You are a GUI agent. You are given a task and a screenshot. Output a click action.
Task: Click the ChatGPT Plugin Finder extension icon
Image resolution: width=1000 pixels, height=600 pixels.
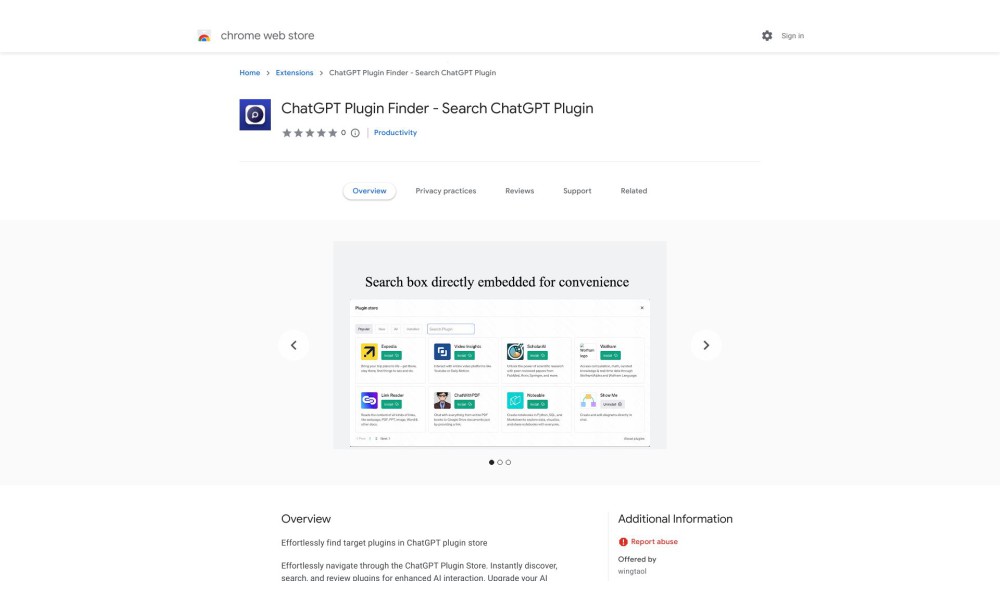click(255, 115)
